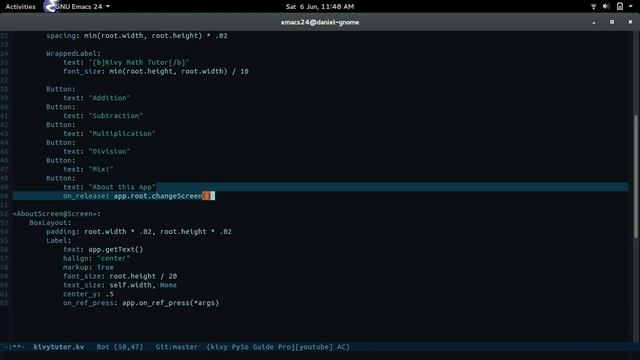Click the halign: "center" line
Image resolution: width=640 pixels, height=360 pixels.
96,258
